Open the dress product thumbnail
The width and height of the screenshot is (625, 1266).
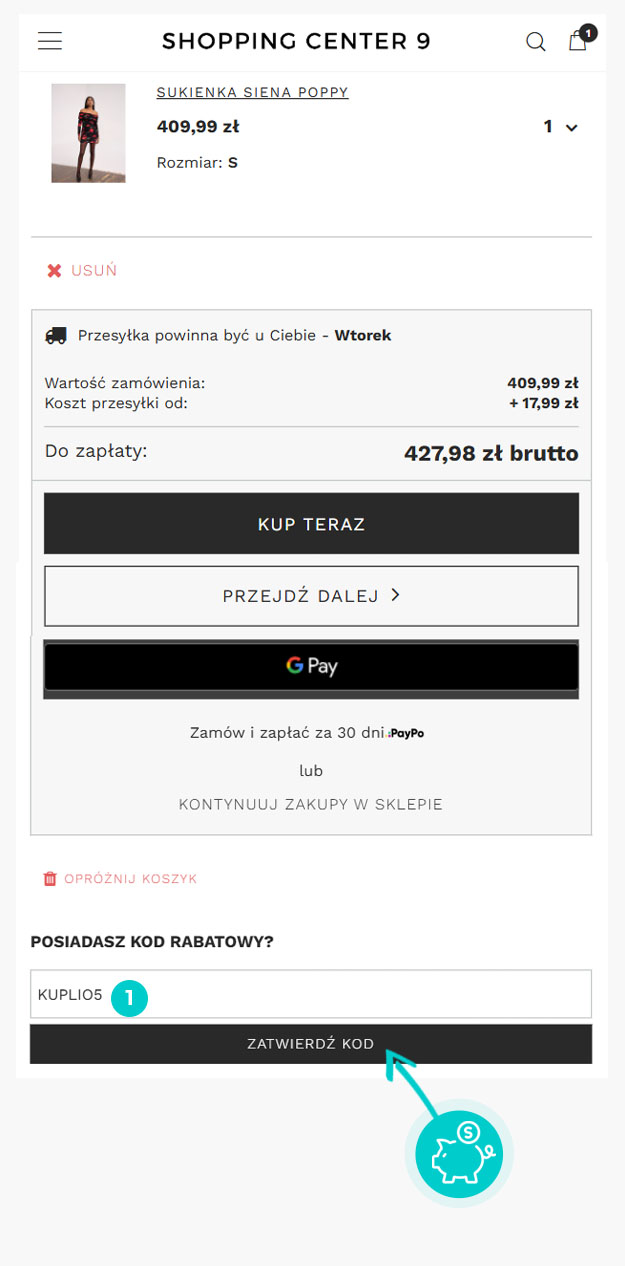88,133
